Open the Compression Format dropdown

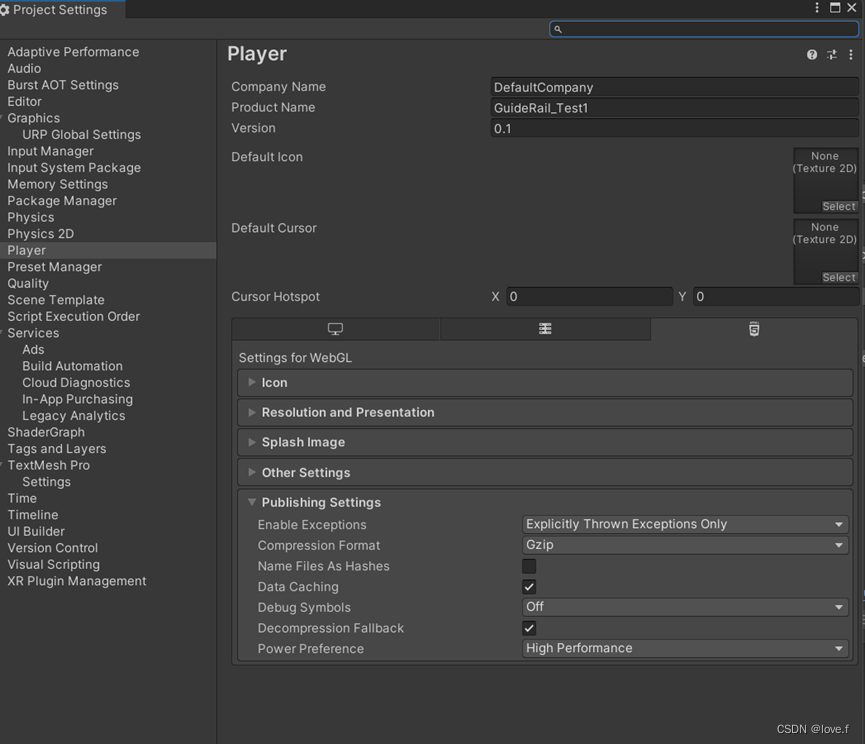pos(685,545)
